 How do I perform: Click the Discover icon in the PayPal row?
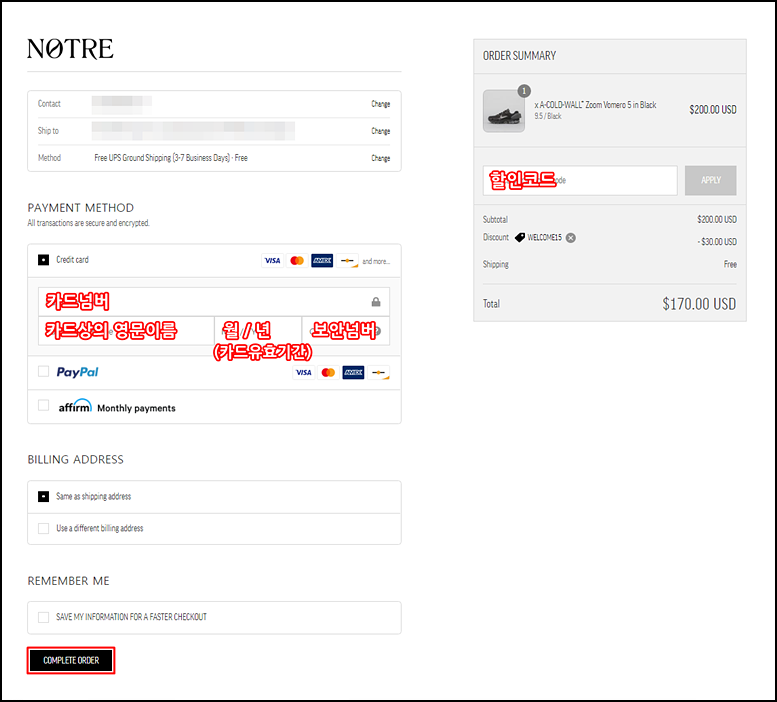378,373
